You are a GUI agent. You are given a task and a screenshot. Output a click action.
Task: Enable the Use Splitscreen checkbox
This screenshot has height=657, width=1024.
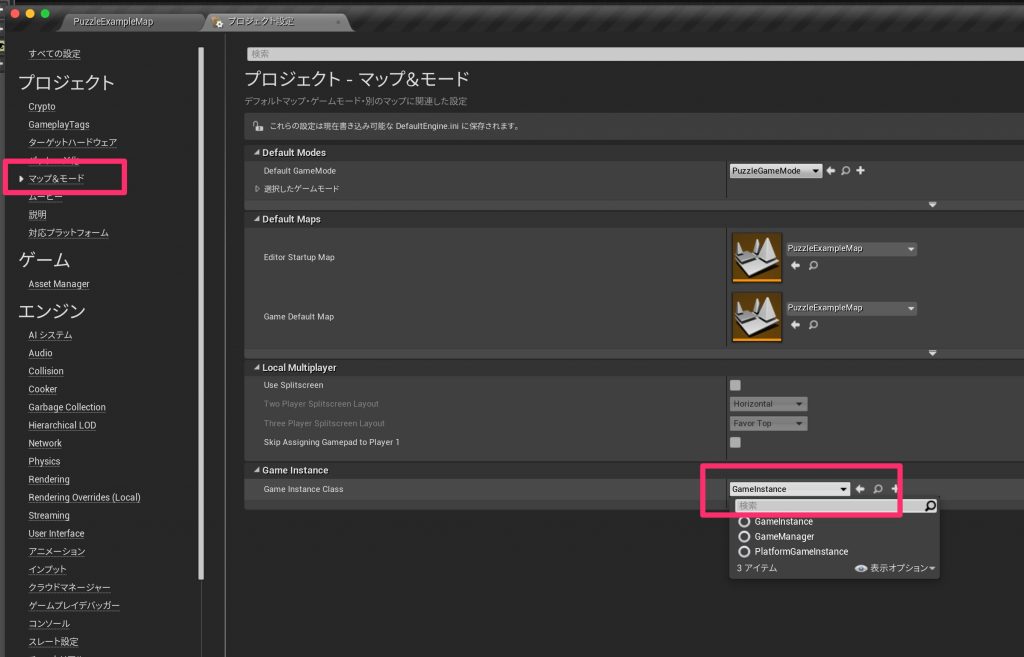click(x=736, y=385)
